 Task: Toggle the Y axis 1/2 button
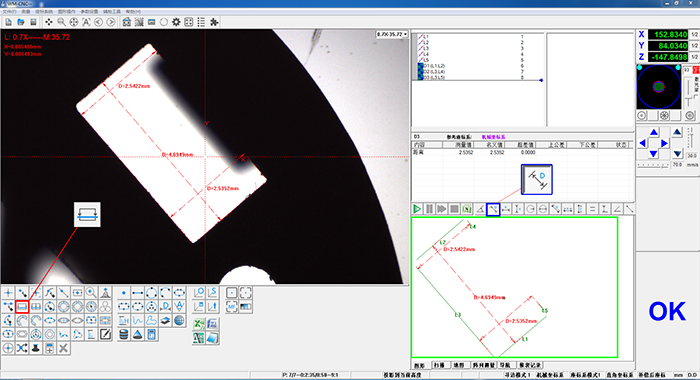pyautogui.click(x=695, y=46)
